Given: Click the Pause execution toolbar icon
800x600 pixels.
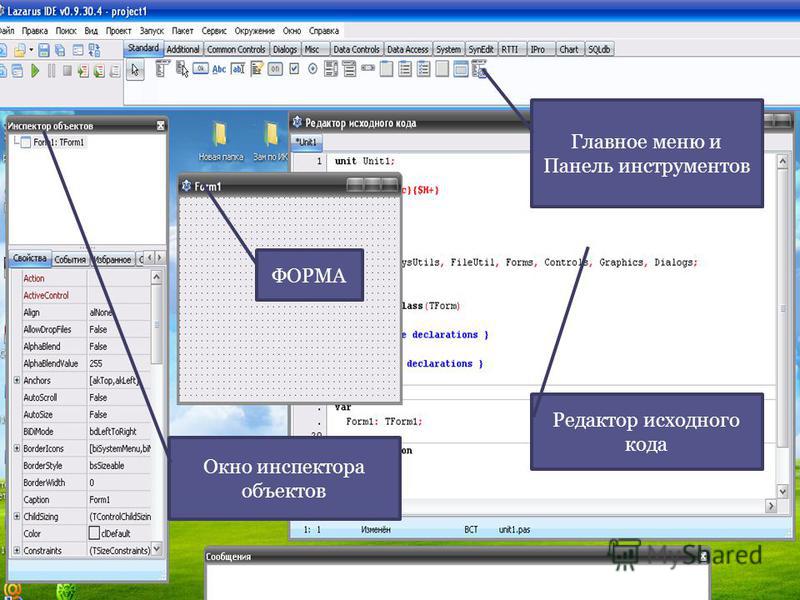Looking at the screenshot, I should 52,70.
